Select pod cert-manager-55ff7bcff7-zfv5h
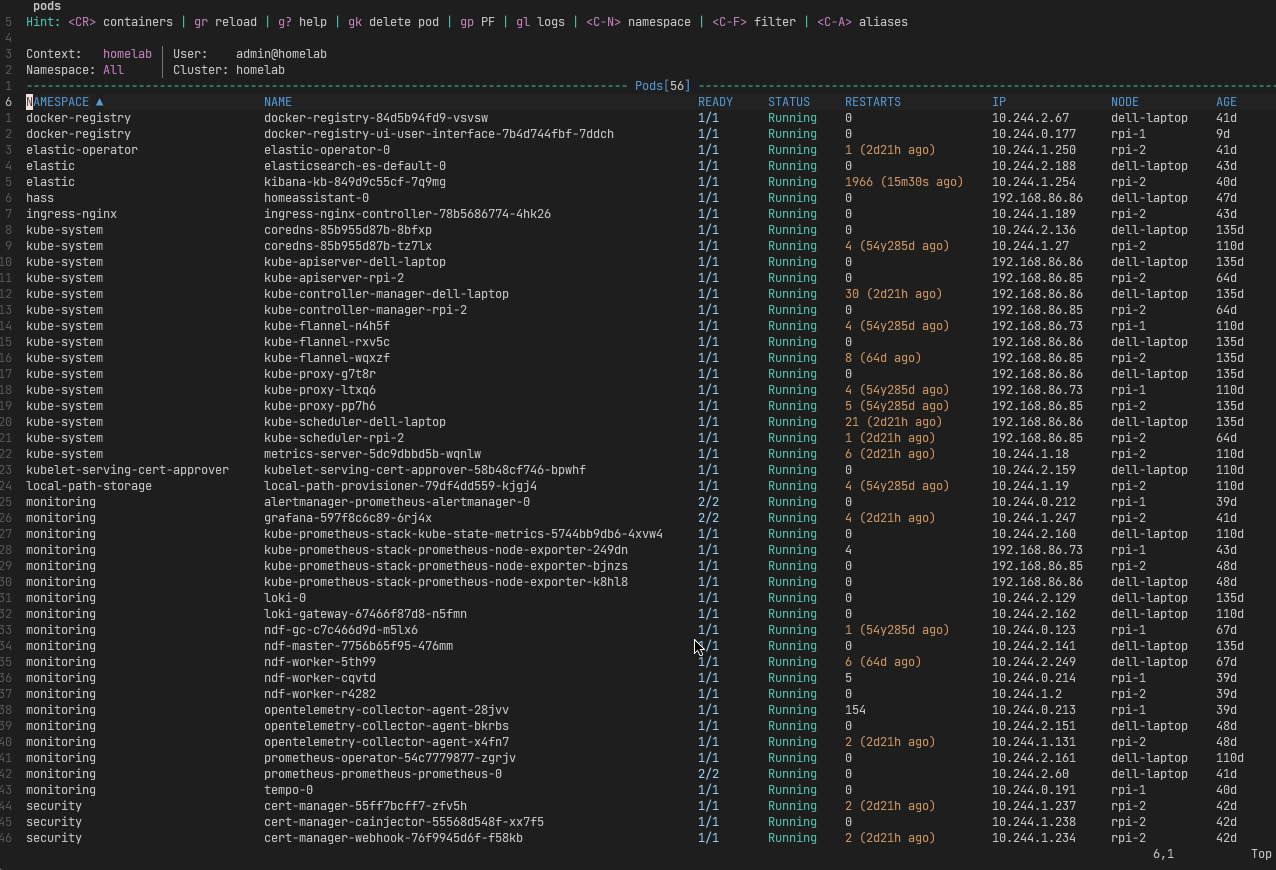Image resolution: width=1276 pixels, height=870 pixels. pos(365,806)
